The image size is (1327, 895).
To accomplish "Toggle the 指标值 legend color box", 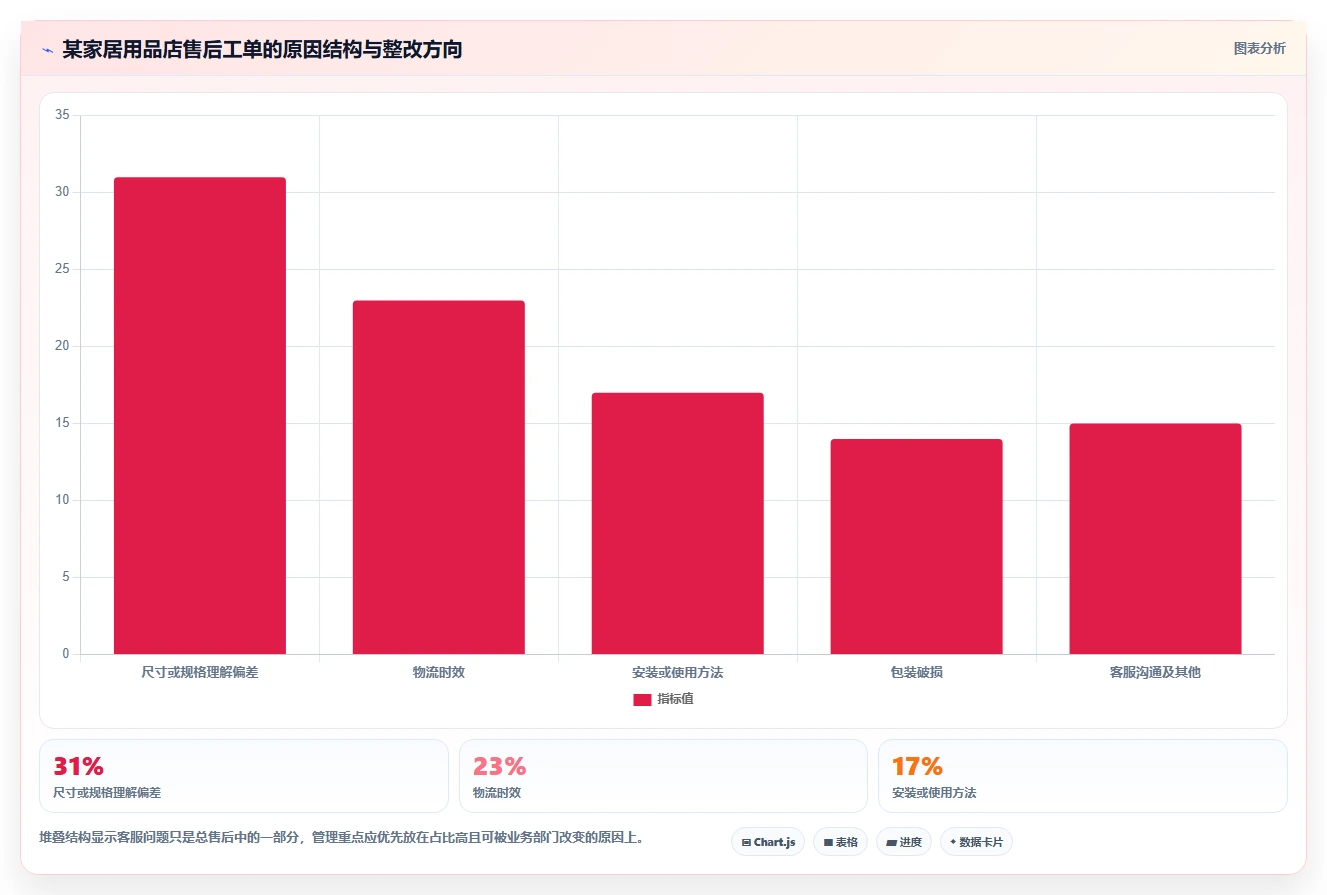I will tap(642, 699).
